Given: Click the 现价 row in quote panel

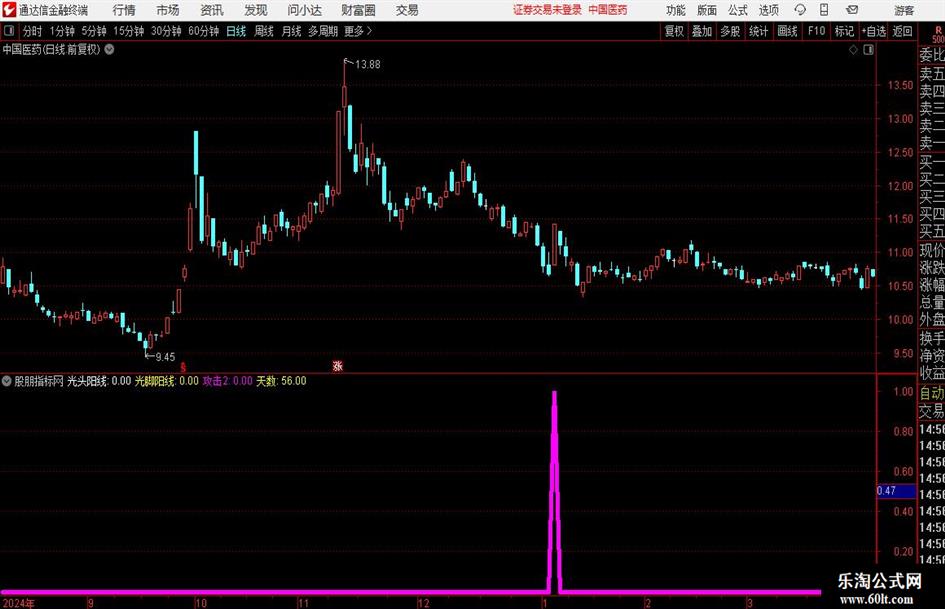Looking at the screenshot, I should click(931, 250).
